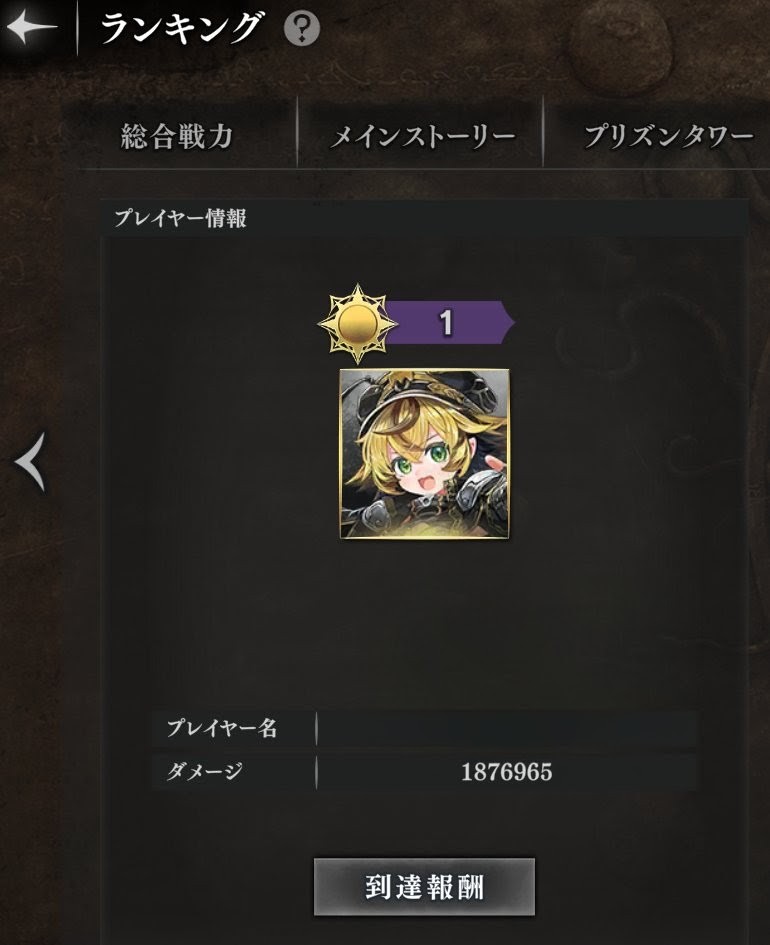The image size is (770, 945).
Task: Select the blonde character avatar thumbnail
Action: pos(424,454)
